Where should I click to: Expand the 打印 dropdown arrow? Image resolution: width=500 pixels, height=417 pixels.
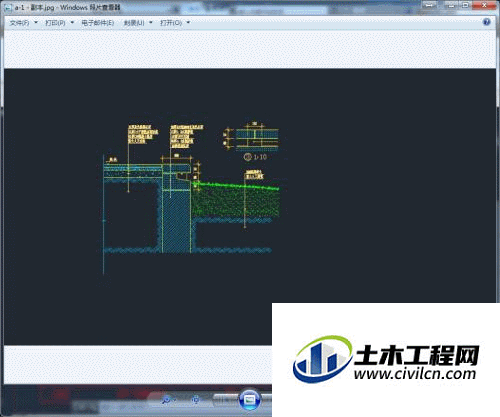tap(72, 23)
